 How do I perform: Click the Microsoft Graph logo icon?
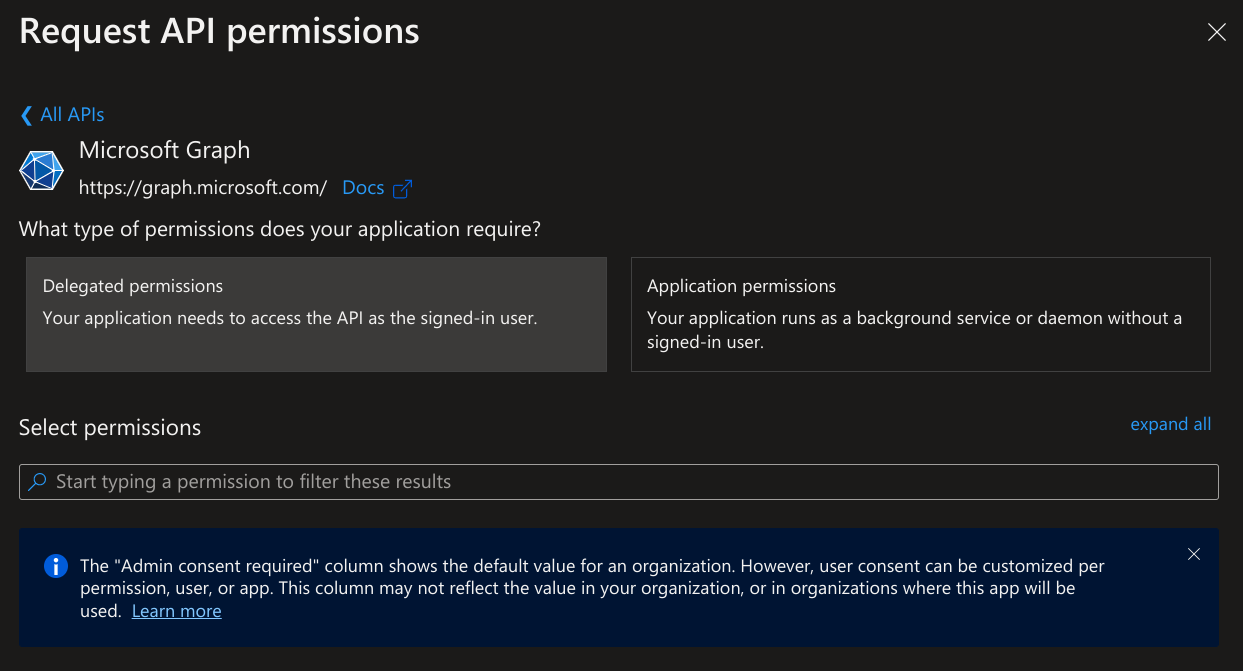(41, 170)
